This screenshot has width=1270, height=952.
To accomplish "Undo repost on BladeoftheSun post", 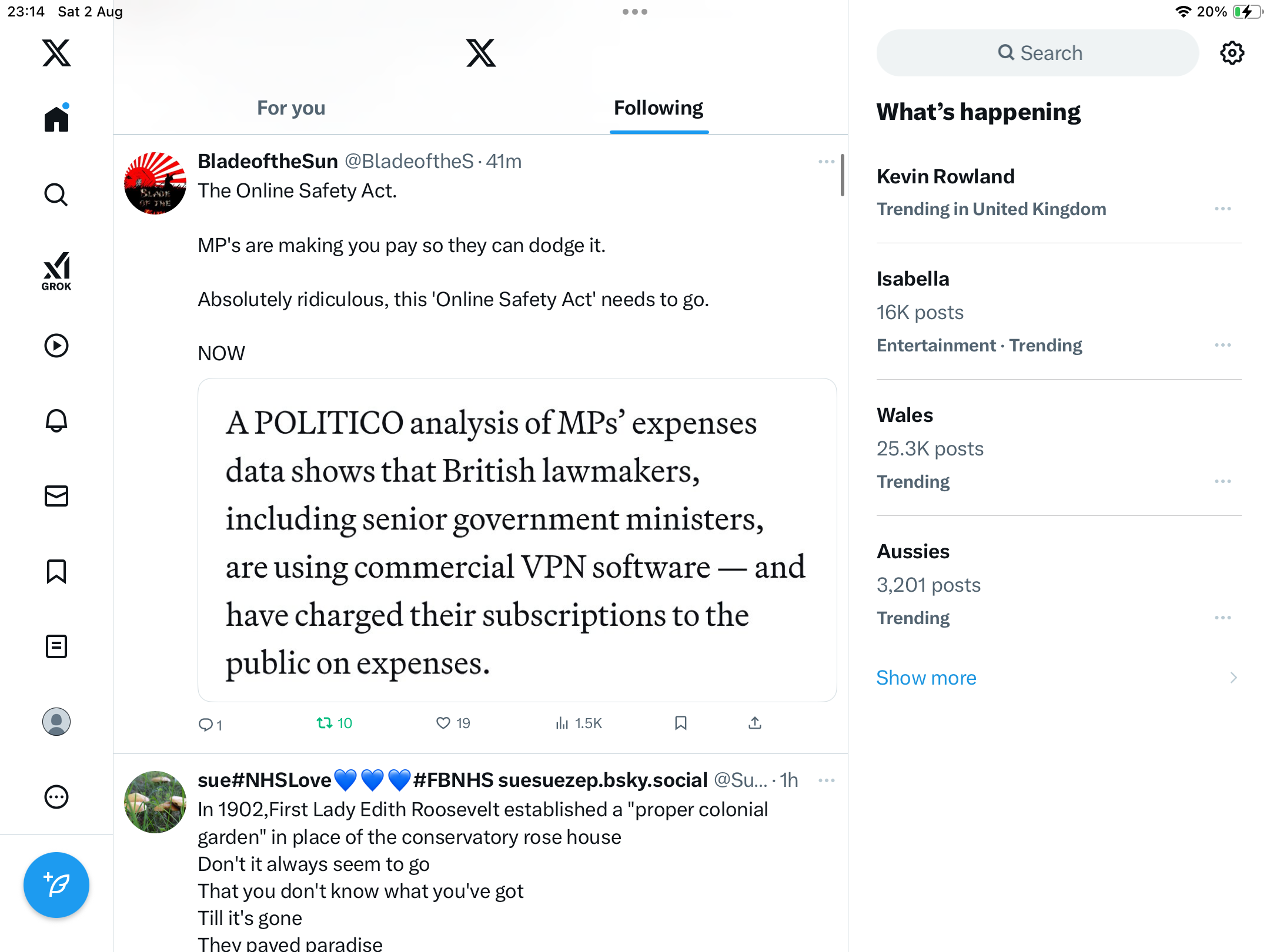I will 325,723.
